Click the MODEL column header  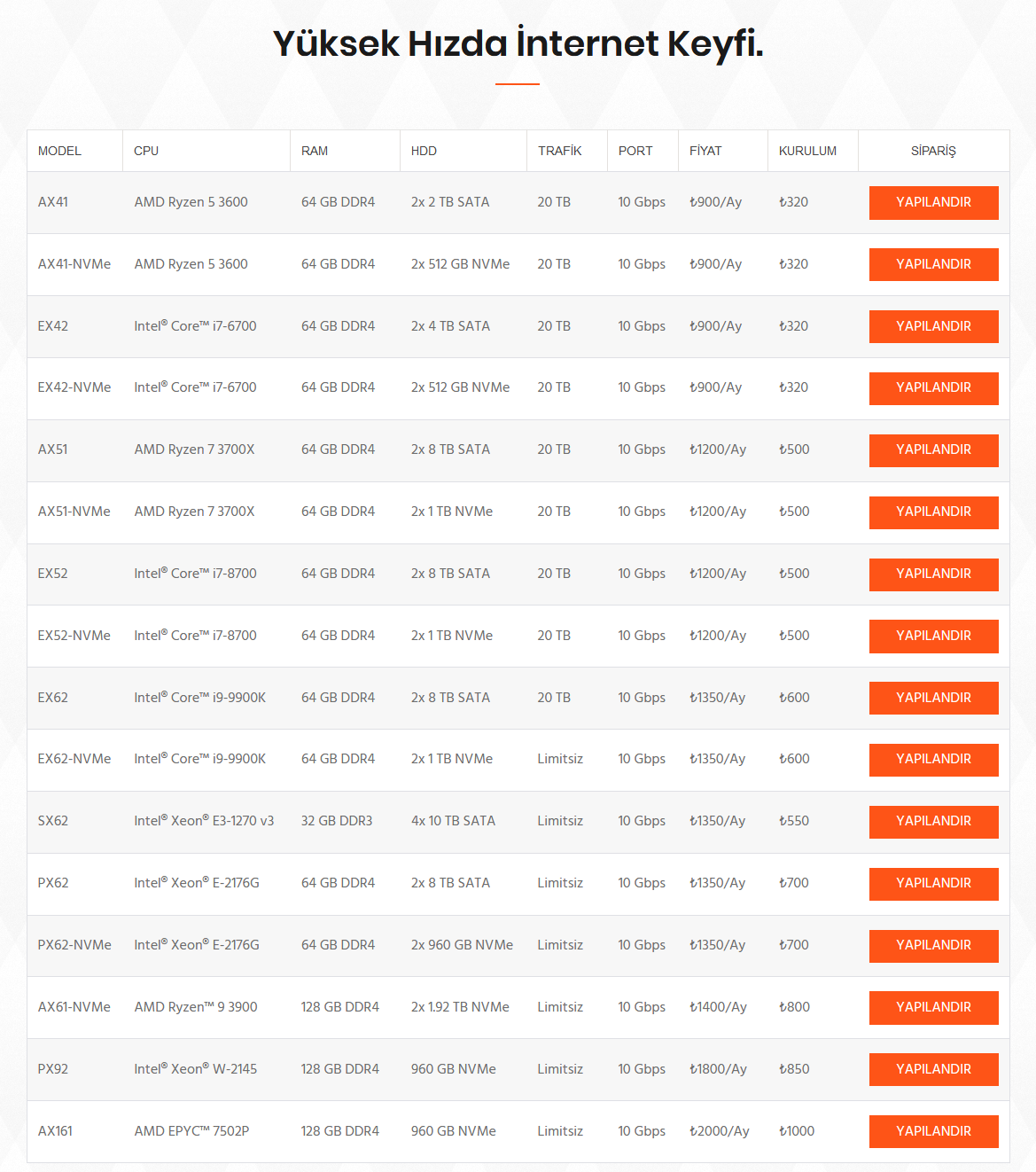pos(59,151)
